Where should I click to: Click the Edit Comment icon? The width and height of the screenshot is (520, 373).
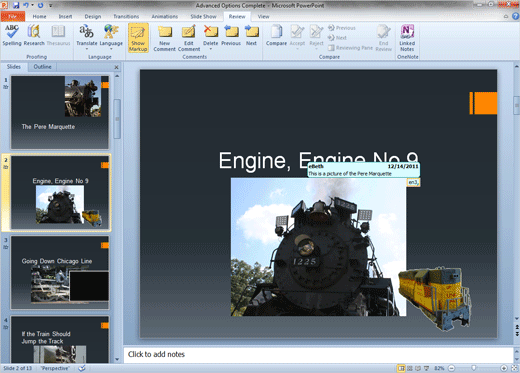189,38
